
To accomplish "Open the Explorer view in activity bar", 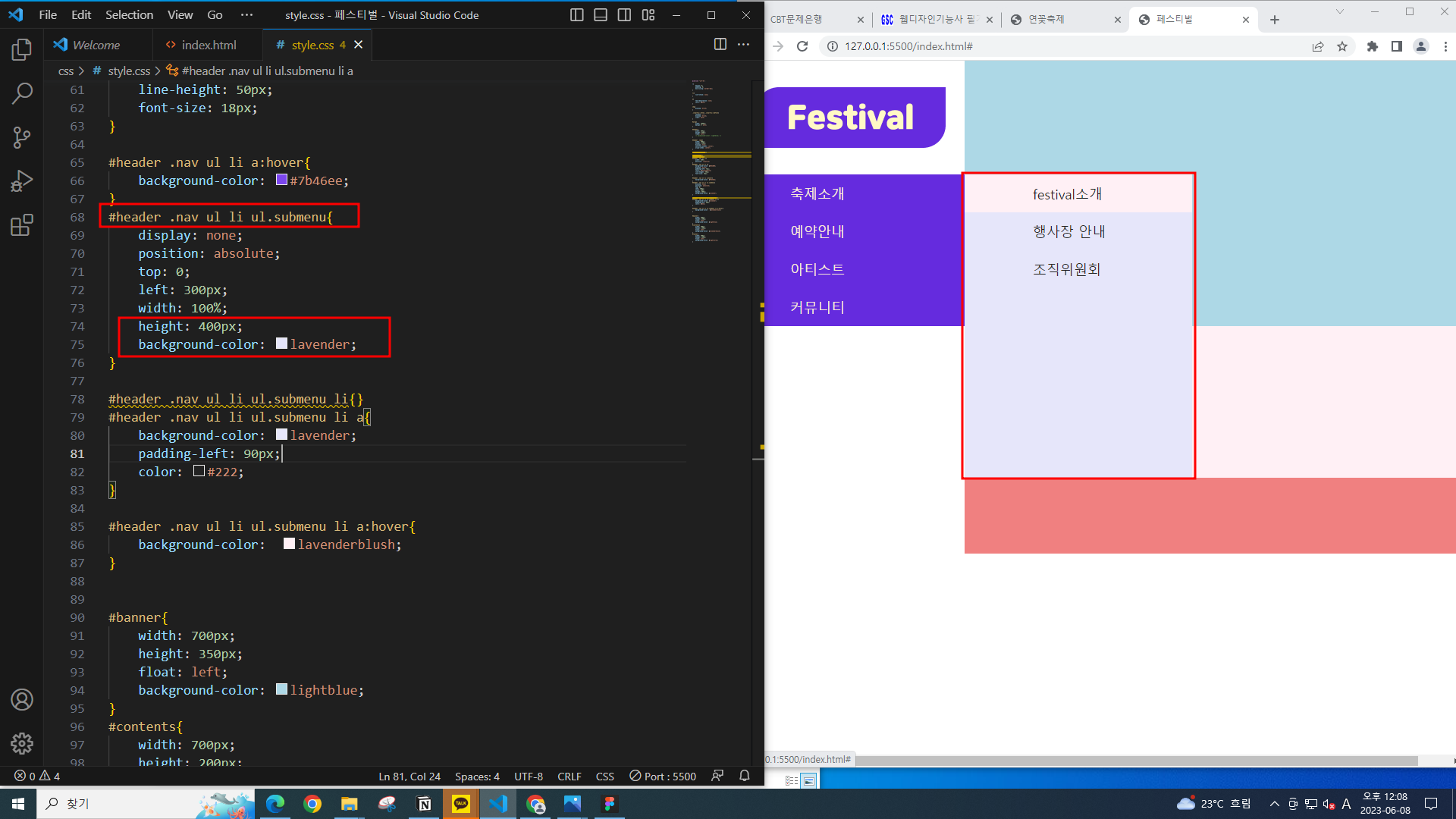I will point(22,50).
